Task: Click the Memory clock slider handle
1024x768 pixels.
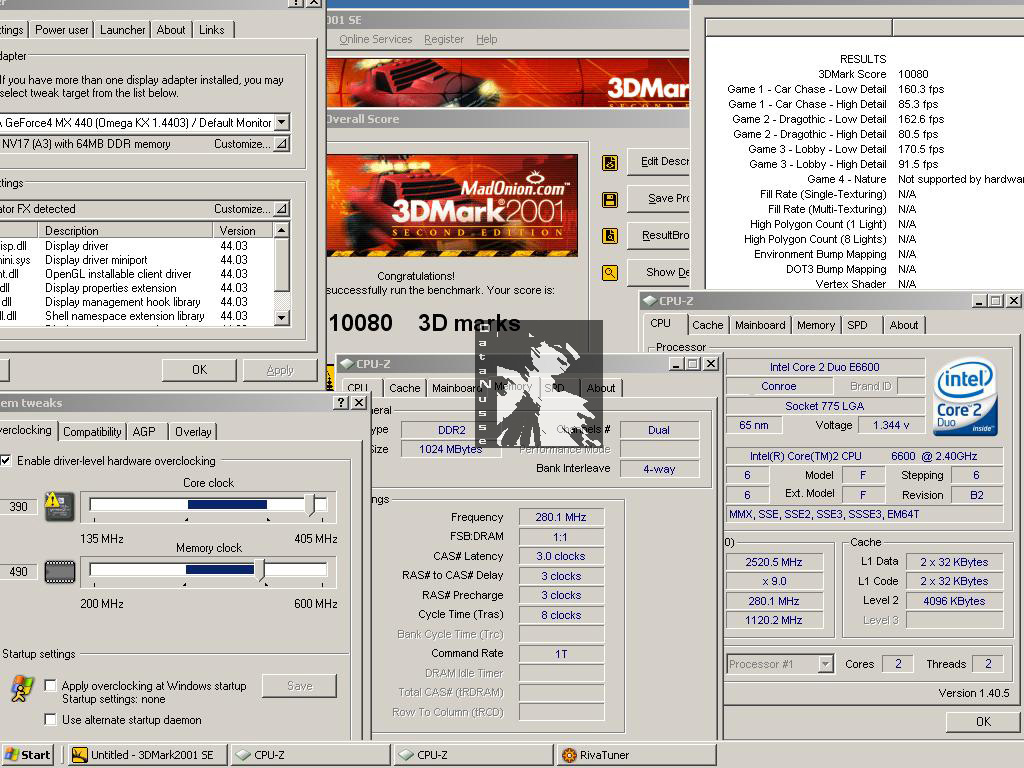Action: [259, 571]
